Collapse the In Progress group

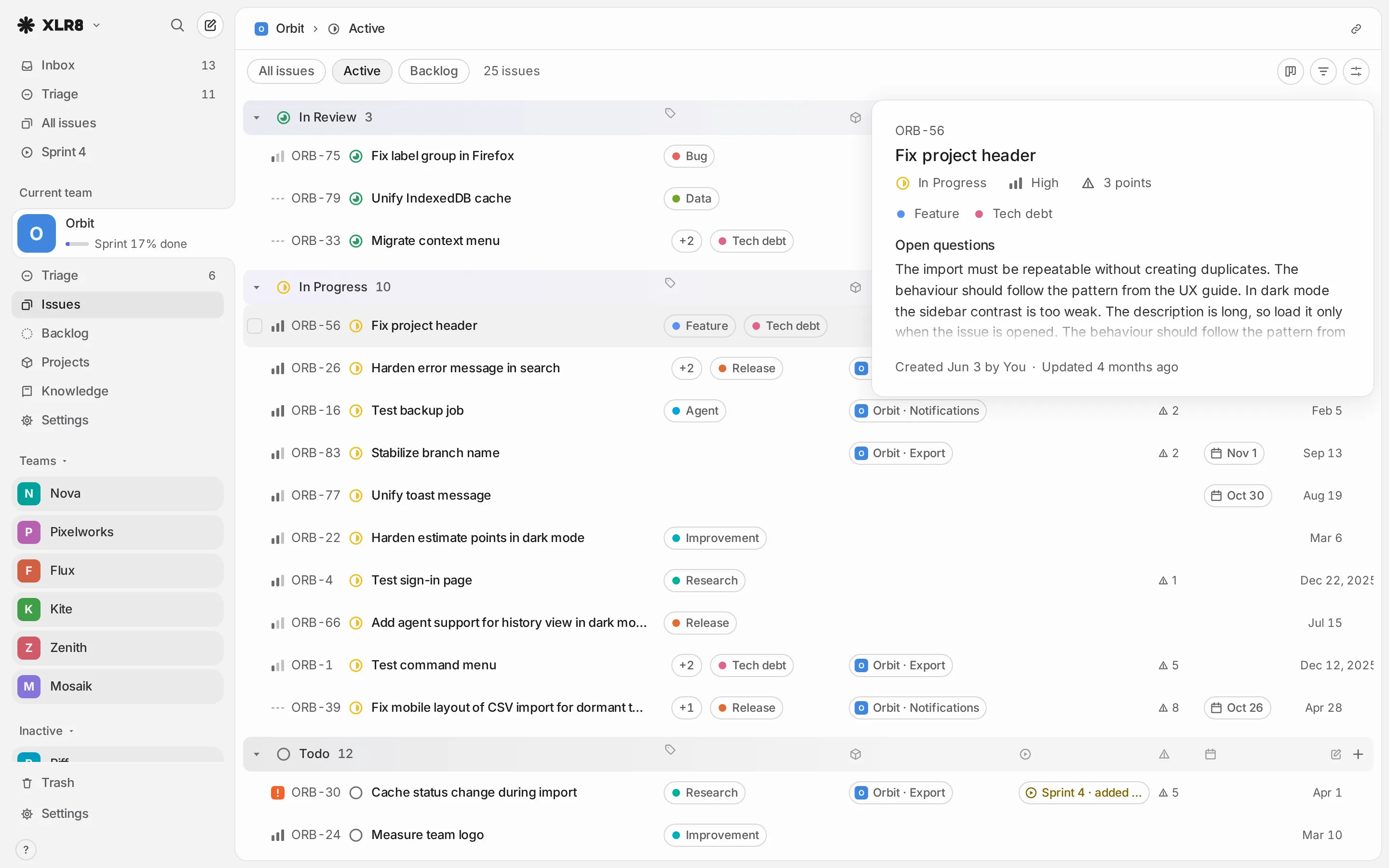point(257,287)
